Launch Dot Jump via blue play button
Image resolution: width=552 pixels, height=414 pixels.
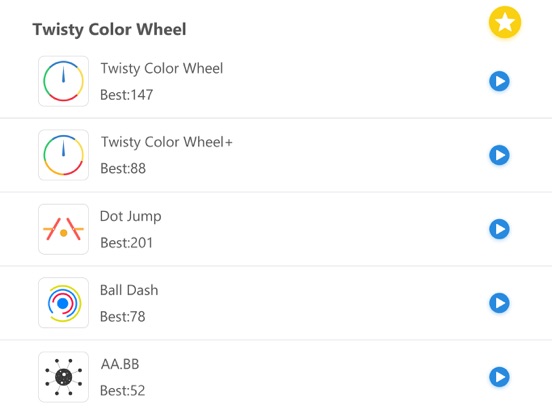[x=499, y=229]
